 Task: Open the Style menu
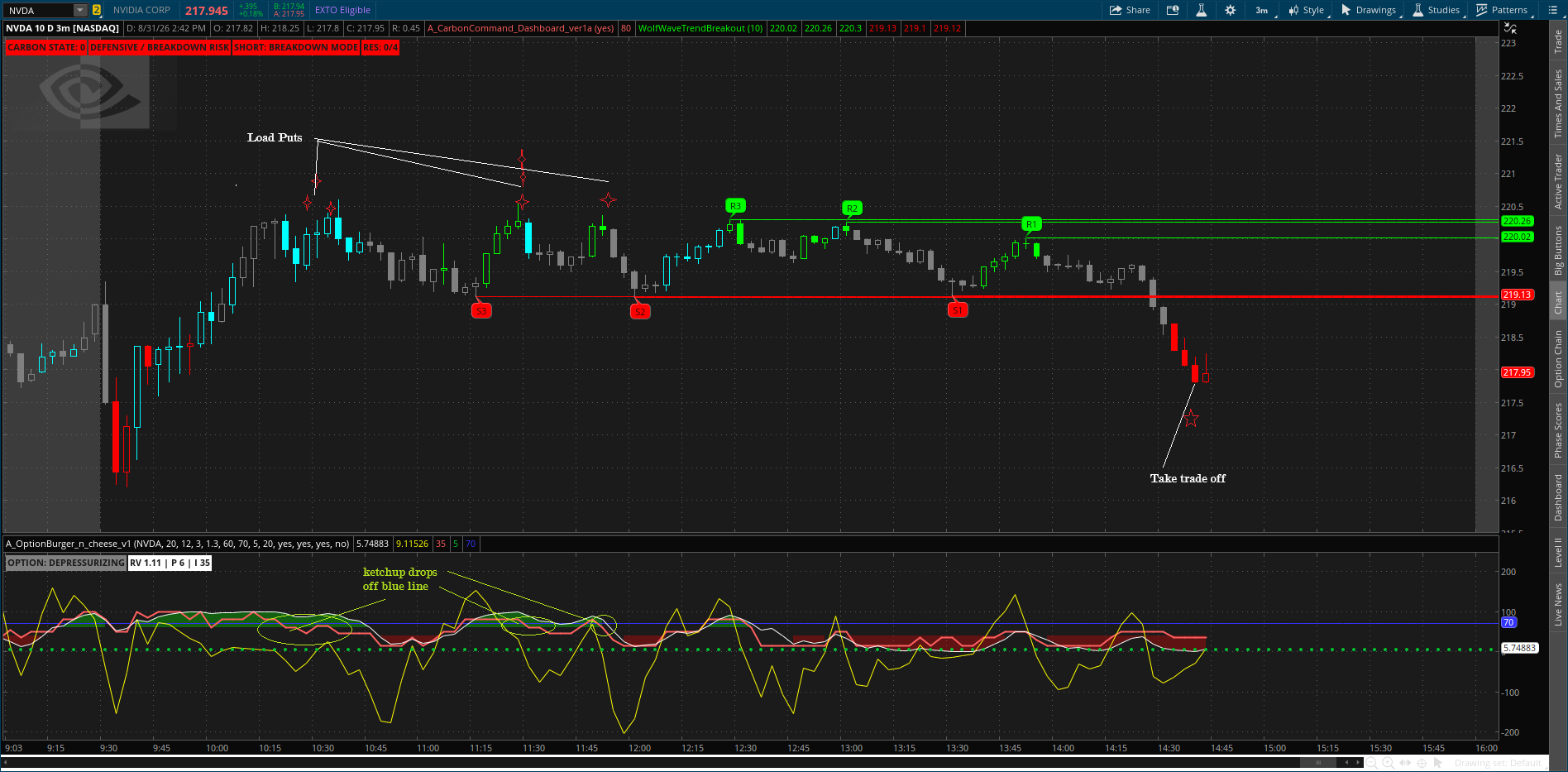pyautogui.click(x=1307, y=10)
